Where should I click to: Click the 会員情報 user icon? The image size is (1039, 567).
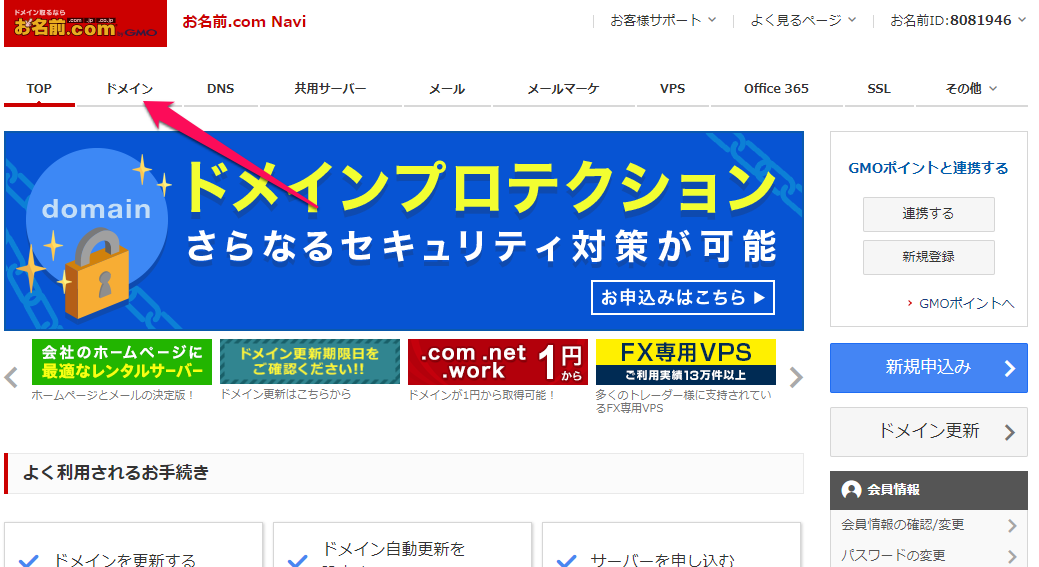click(x=851, y=490)
